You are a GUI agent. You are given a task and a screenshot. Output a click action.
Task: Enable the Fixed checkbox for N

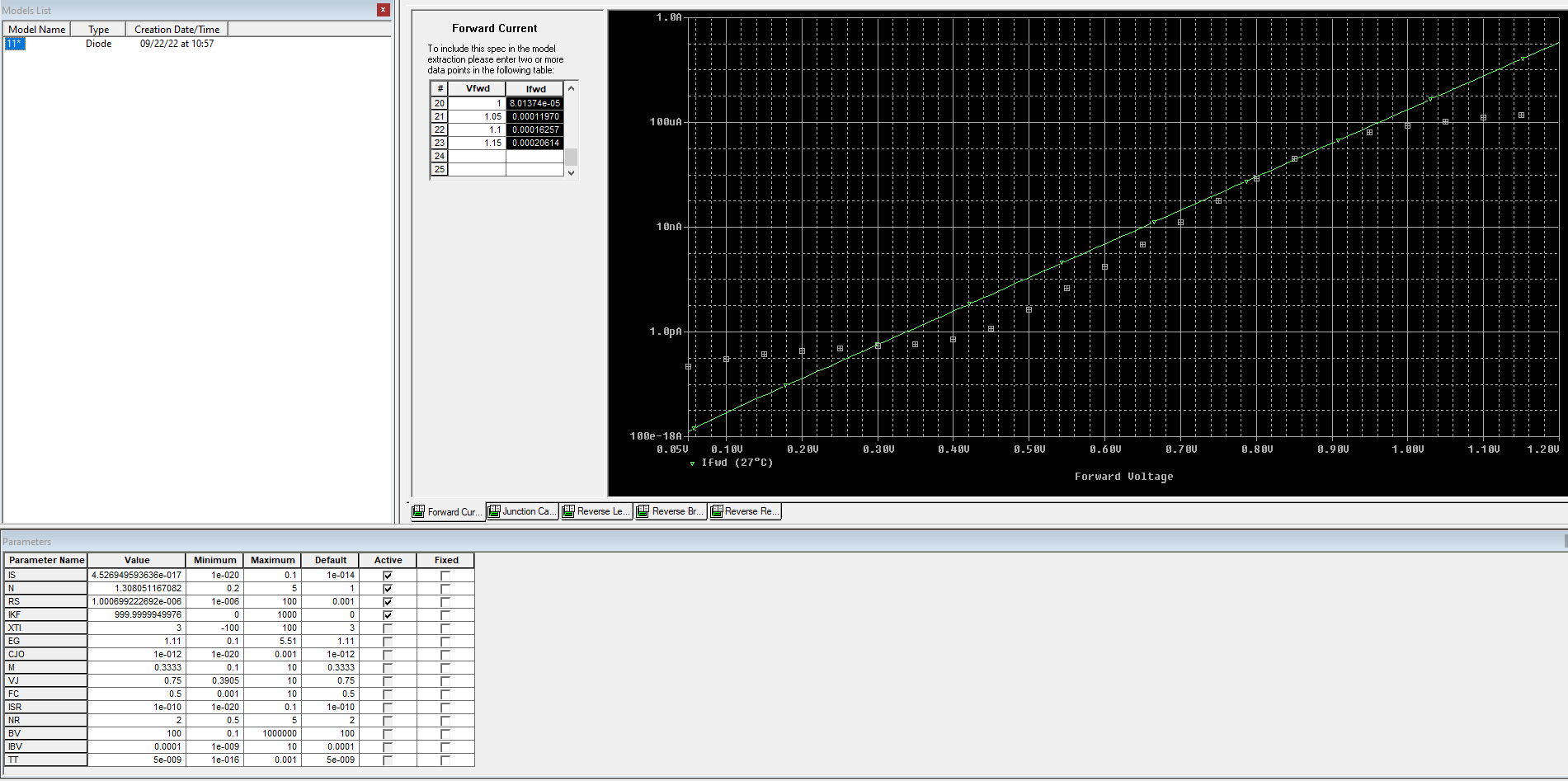coord(445,589)
